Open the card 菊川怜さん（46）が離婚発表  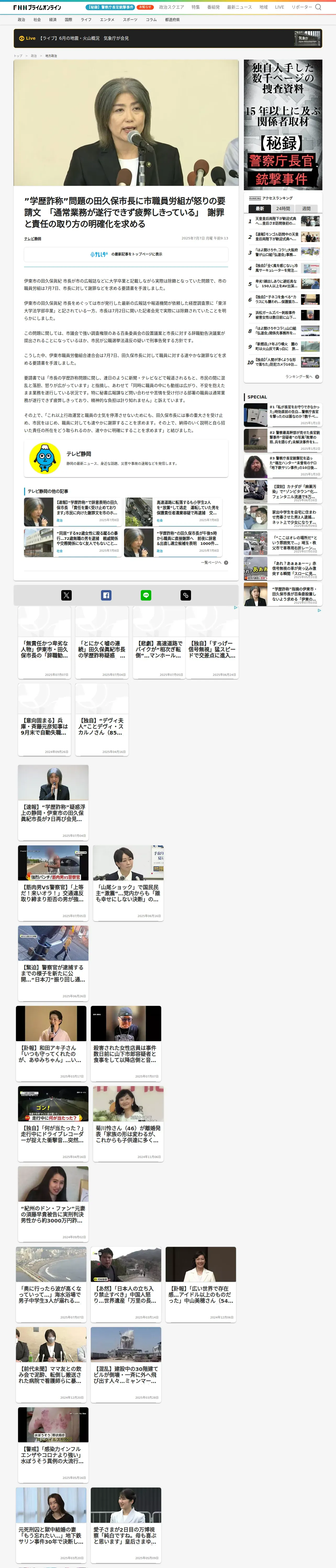[x=128, y=1124]
